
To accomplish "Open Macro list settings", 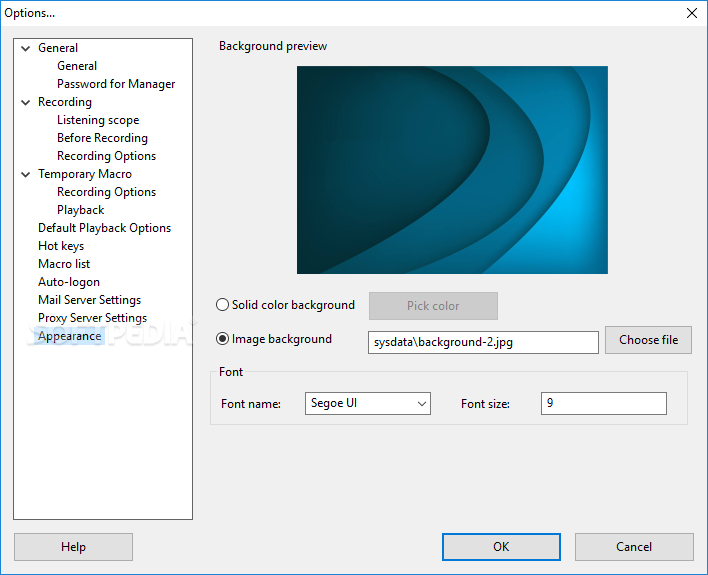I will [64, 264].
